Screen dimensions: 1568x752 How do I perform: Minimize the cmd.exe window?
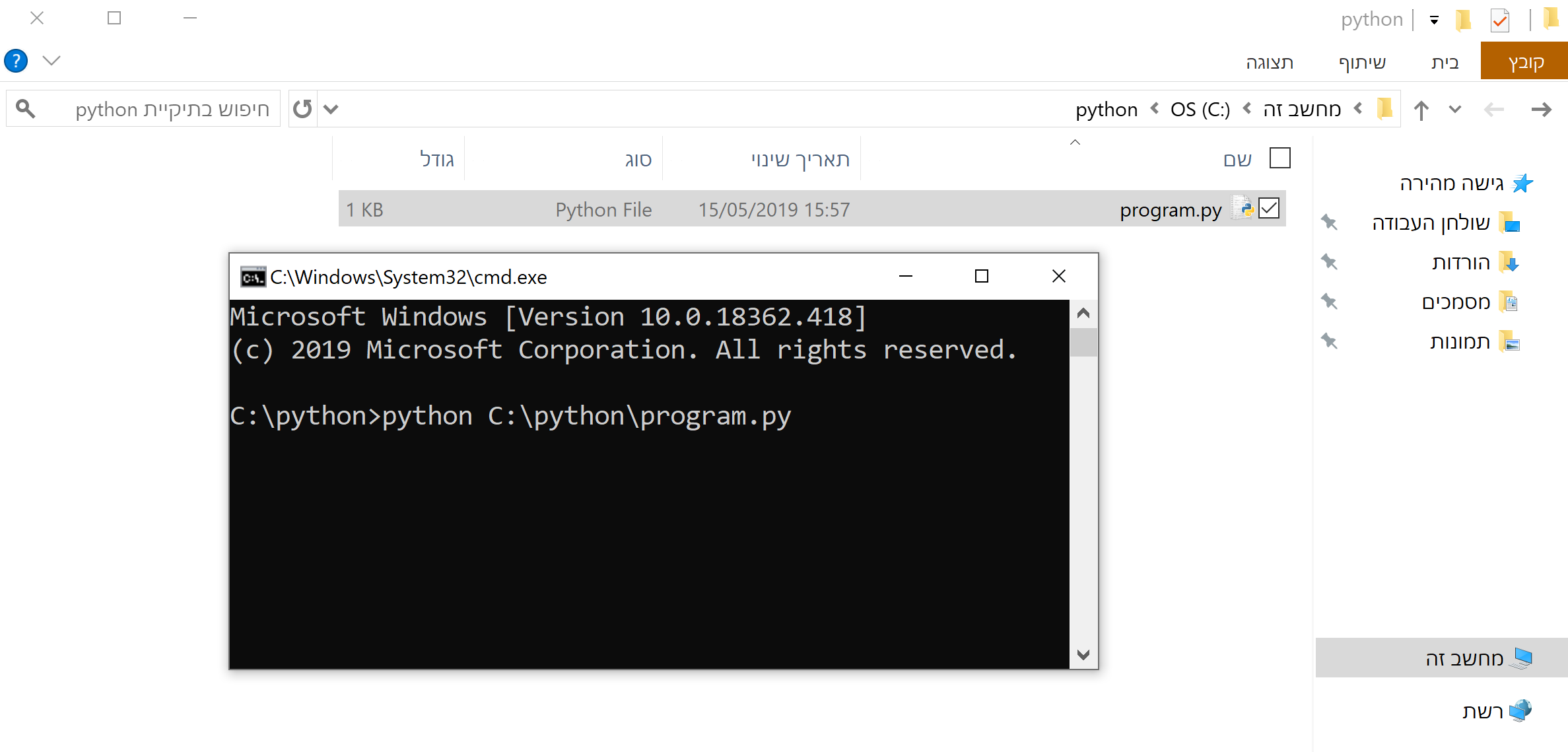[906, 276]
